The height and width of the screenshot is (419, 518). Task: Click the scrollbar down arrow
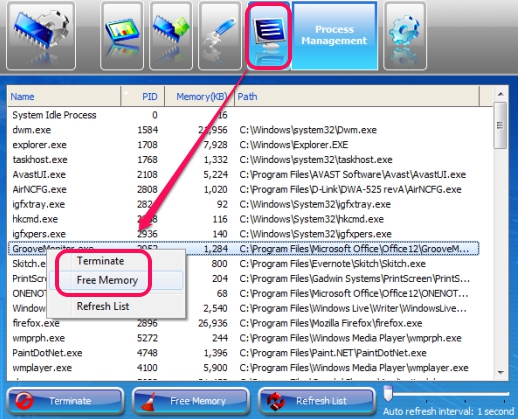500,372
